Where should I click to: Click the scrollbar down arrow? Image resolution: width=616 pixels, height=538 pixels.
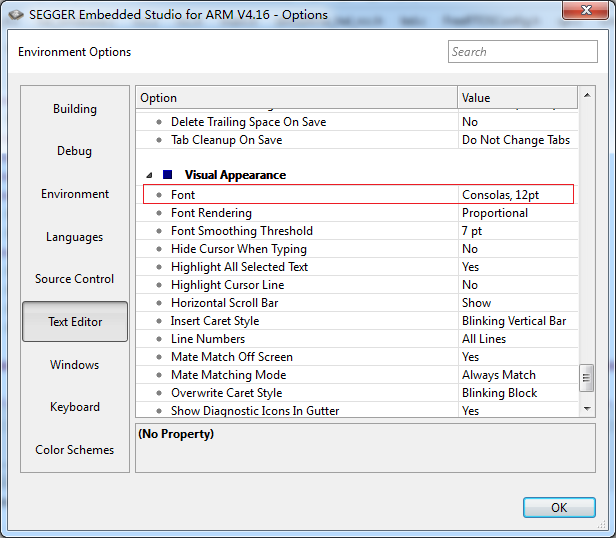[x=587, y=409]
